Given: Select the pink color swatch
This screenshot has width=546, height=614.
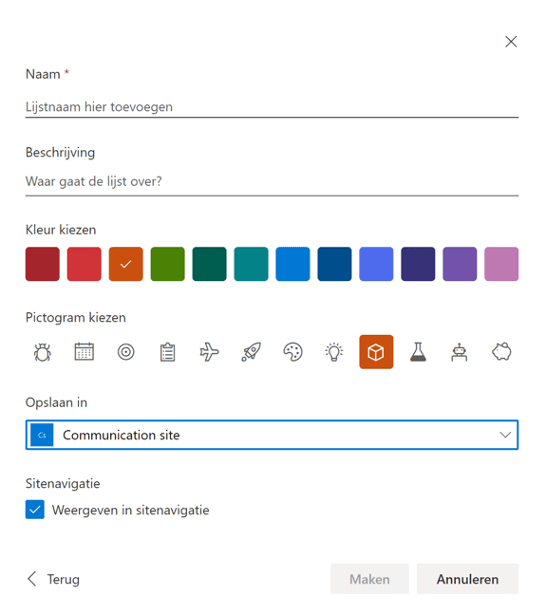Looking at the screenshot, I should (x=501, y=264).
